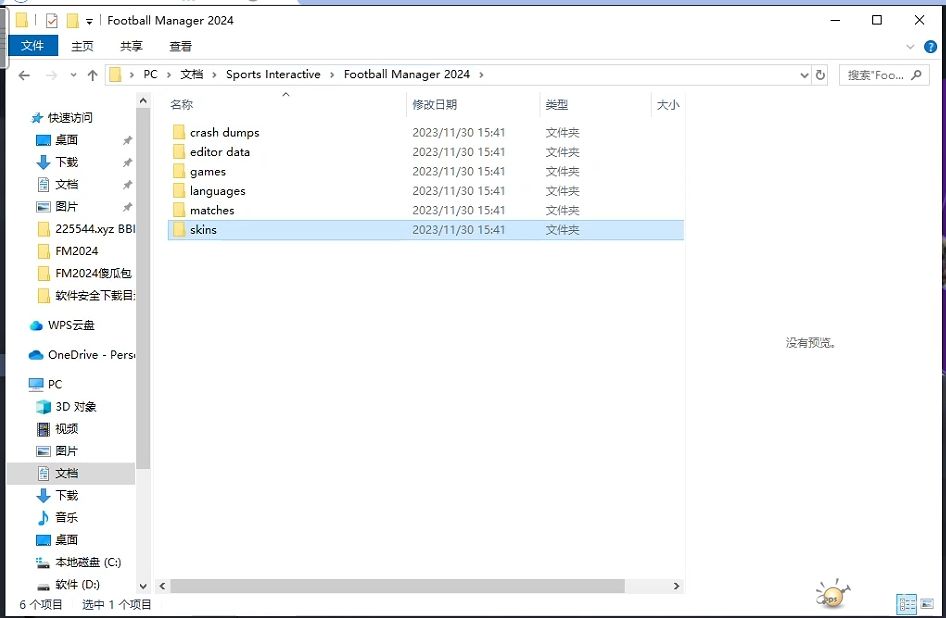This screenshot has width=946, height=618.
Task: Click the Properties quick access icon
Action: pyautogui.click(x=52, y=21)
